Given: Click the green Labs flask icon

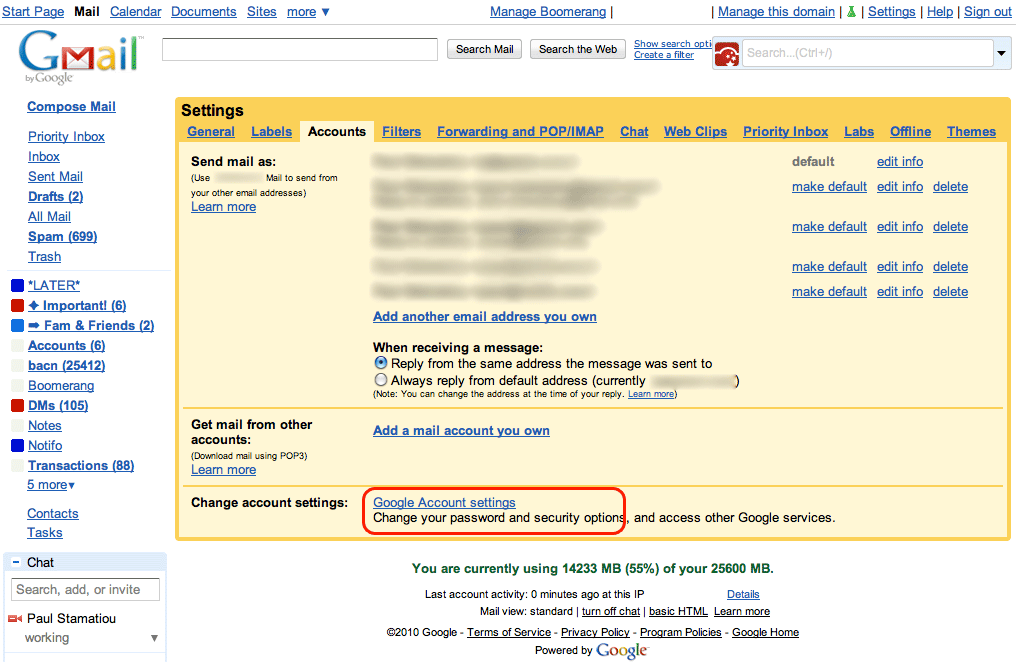Looking at the screenshot, I should (851, 12).
